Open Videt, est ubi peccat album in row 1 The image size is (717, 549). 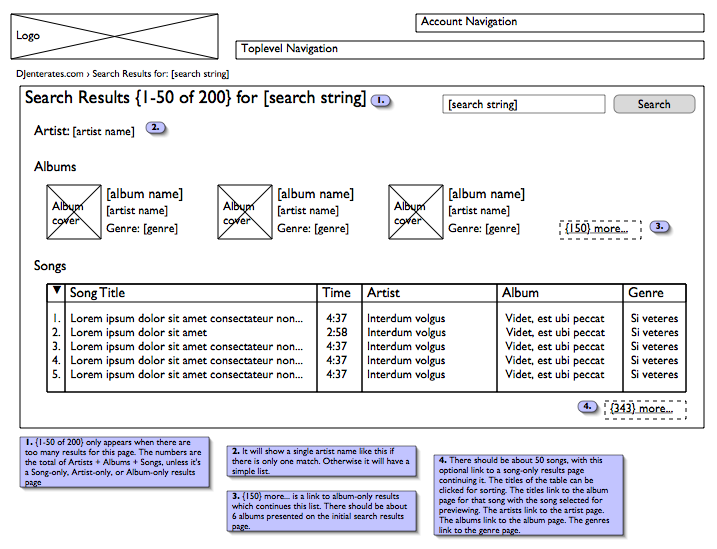(555, 319)
